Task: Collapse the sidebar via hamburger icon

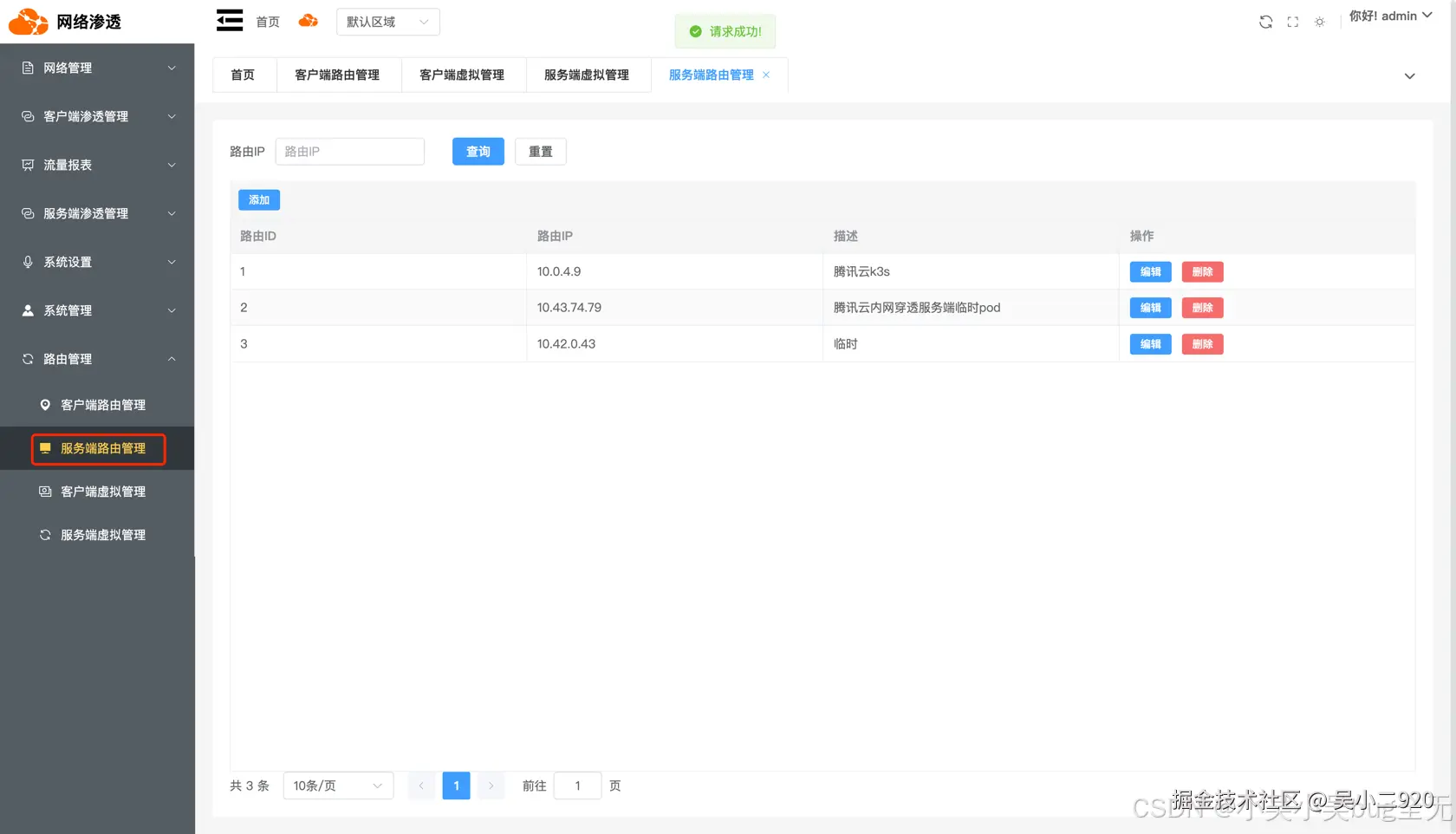Action: click(229, 20)
